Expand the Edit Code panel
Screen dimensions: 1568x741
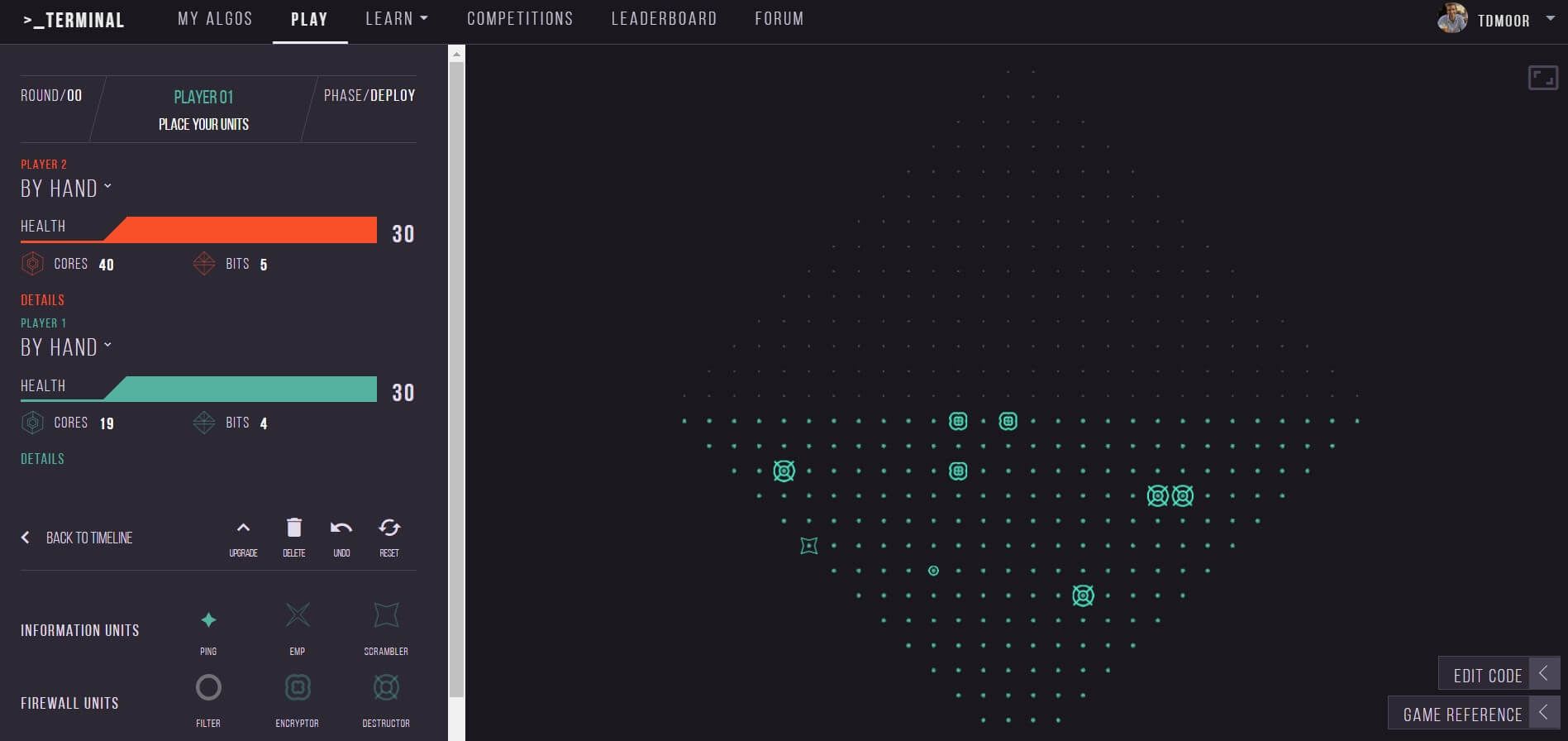coord(1499,675)
